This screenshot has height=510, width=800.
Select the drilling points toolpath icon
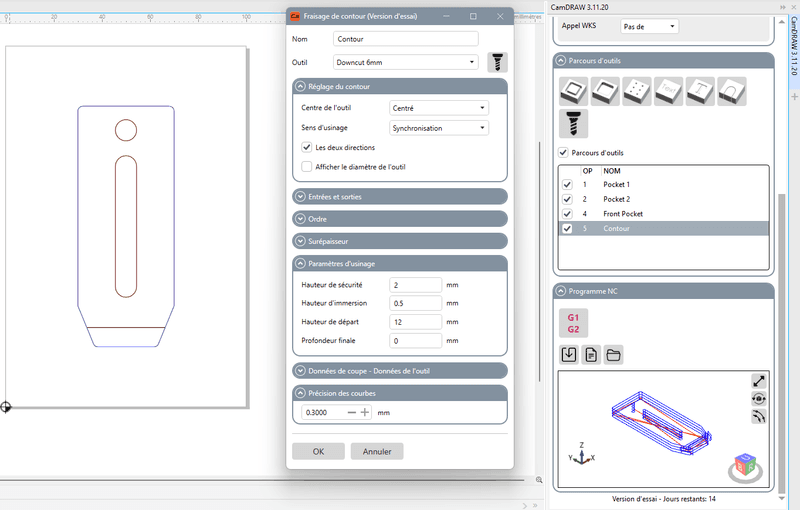pos(636,92)
